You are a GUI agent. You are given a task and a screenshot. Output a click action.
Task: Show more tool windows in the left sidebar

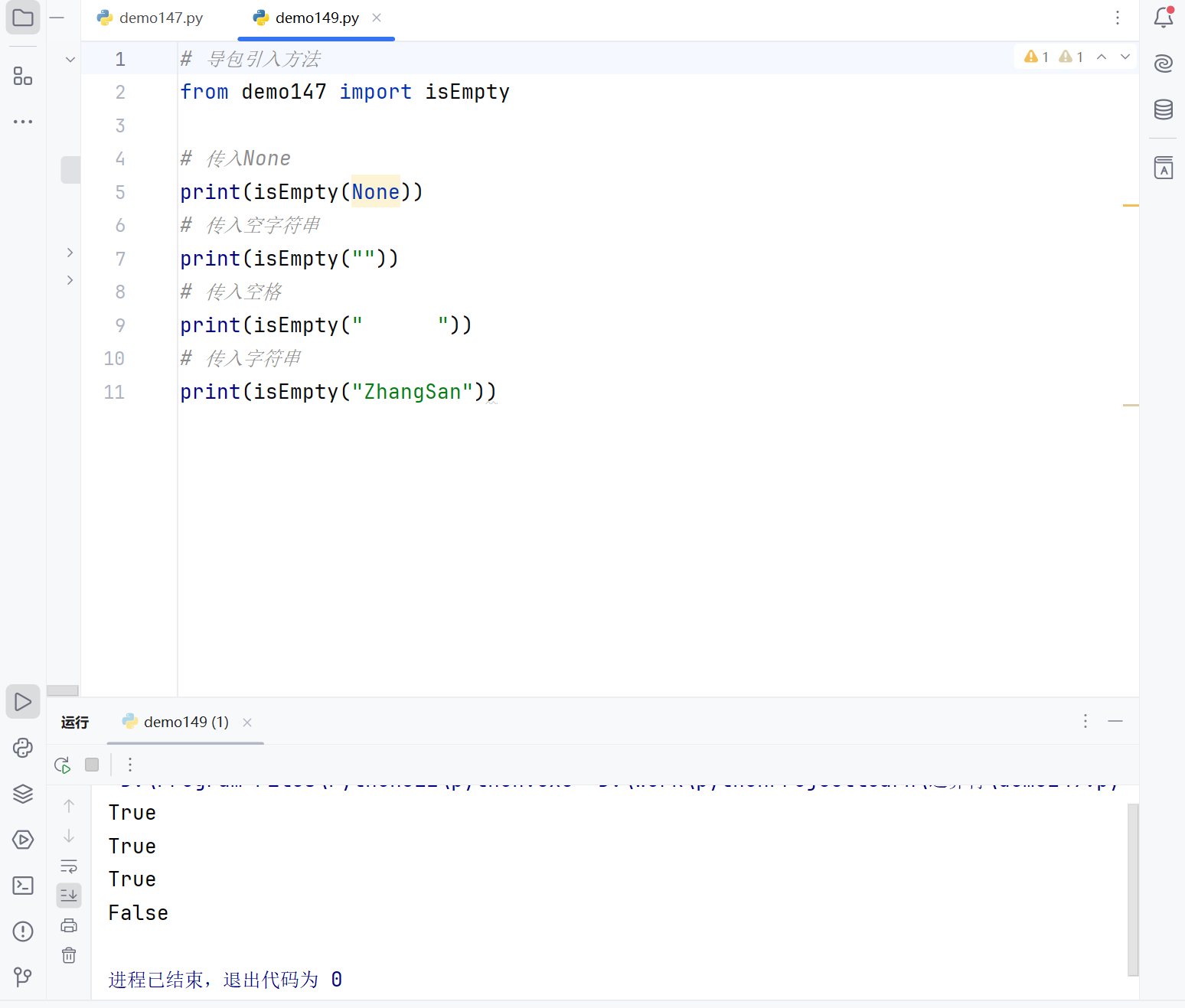23,121
